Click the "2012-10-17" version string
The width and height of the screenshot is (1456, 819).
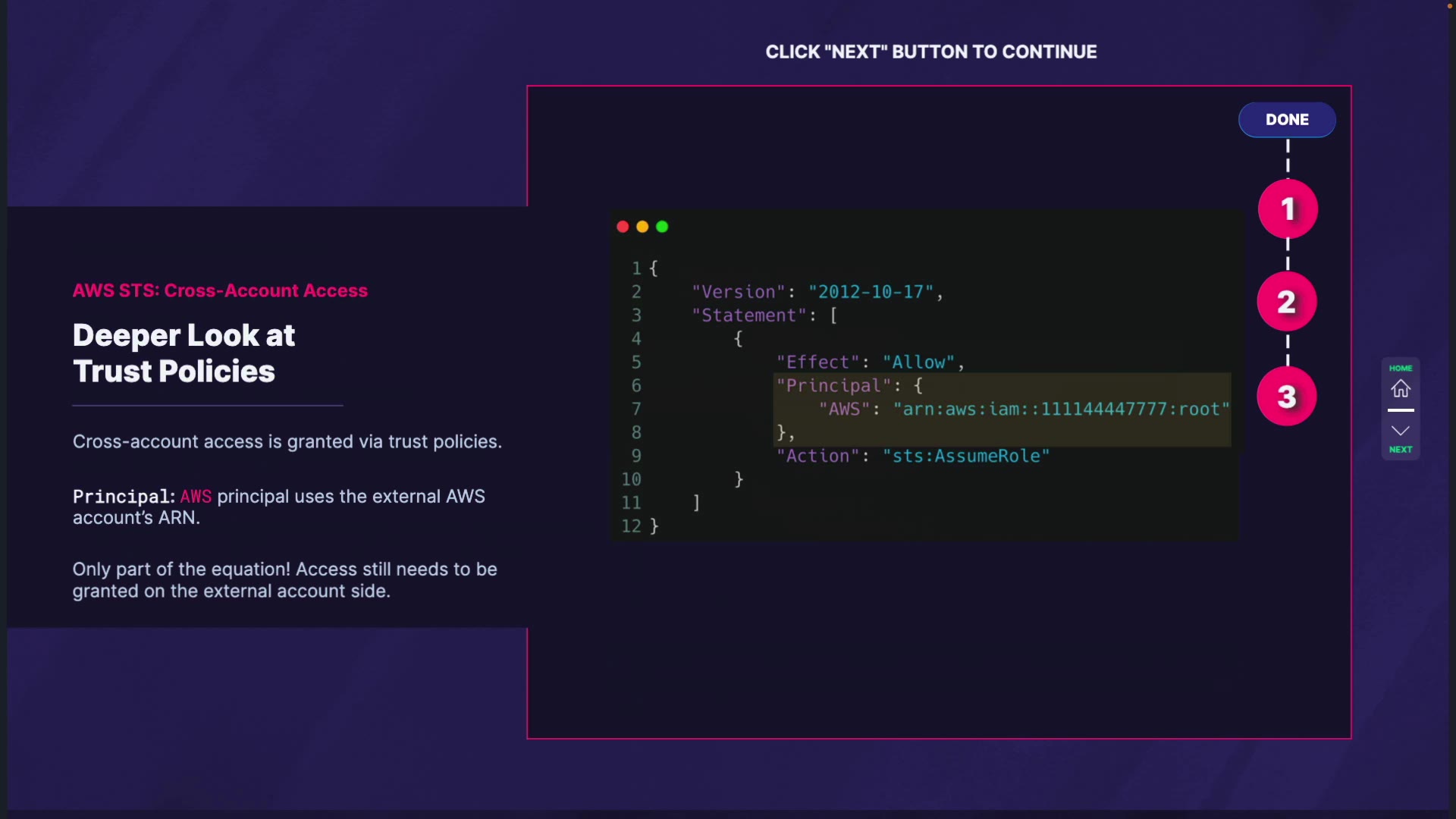point(871,292)
